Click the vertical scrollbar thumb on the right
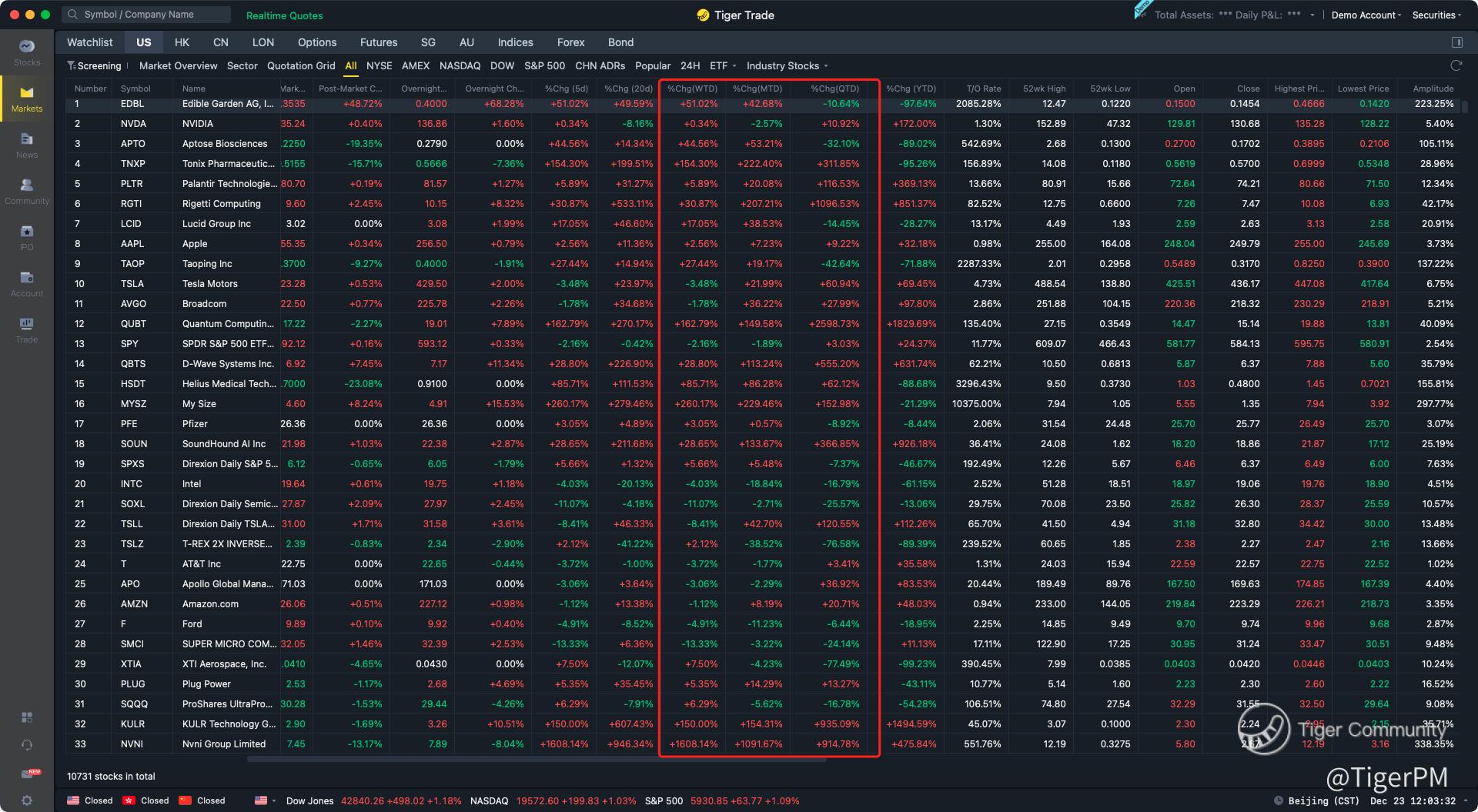The image size is (1478, 812). click(x=1464, y=105)
